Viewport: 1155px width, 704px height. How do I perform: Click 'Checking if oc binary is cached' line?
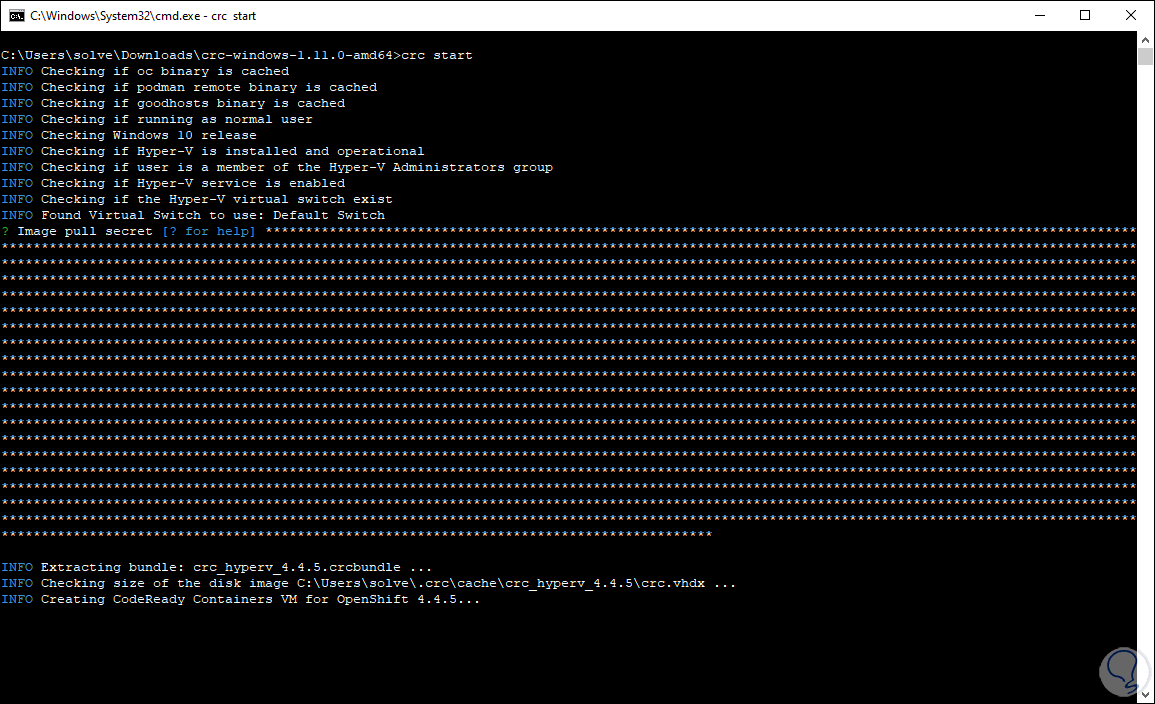(x=145, y=71)
